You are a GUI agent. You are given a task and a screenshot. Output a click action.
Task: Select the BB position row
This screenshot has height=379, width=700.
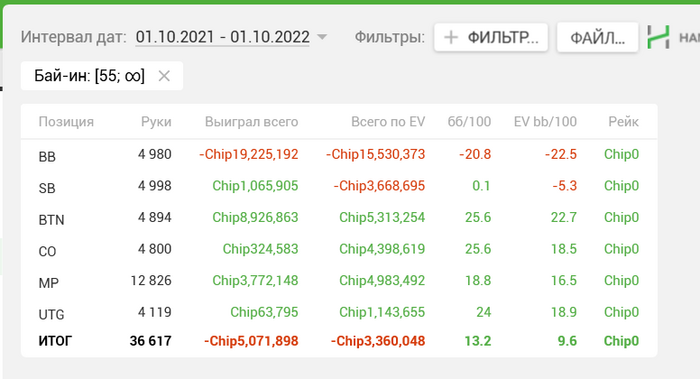coord(339,155)
